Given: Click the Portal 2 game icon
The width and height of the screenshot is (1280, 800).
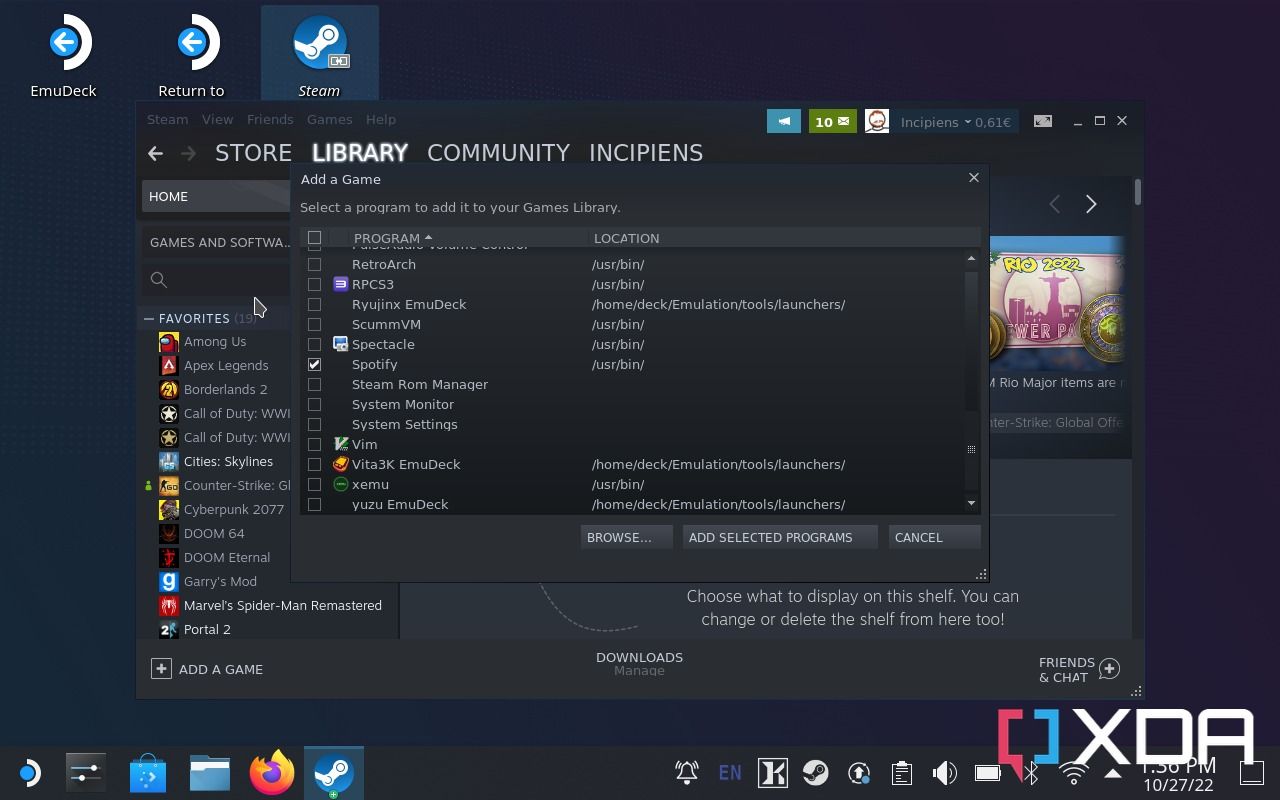Looking at the screenshot, I should pos(168,630).
